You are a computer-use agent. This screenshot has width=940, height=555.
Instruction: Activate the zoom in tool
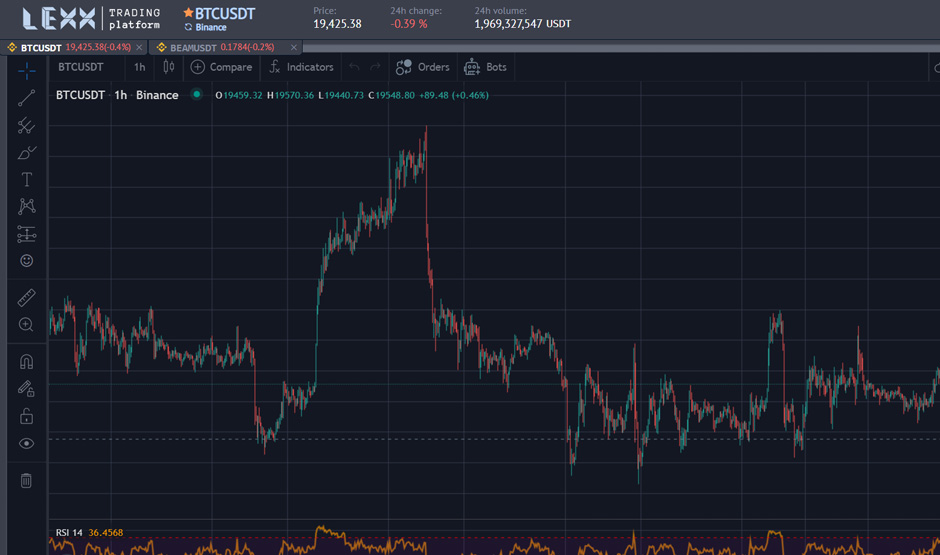pyautogui.click(x=26, y=325)
